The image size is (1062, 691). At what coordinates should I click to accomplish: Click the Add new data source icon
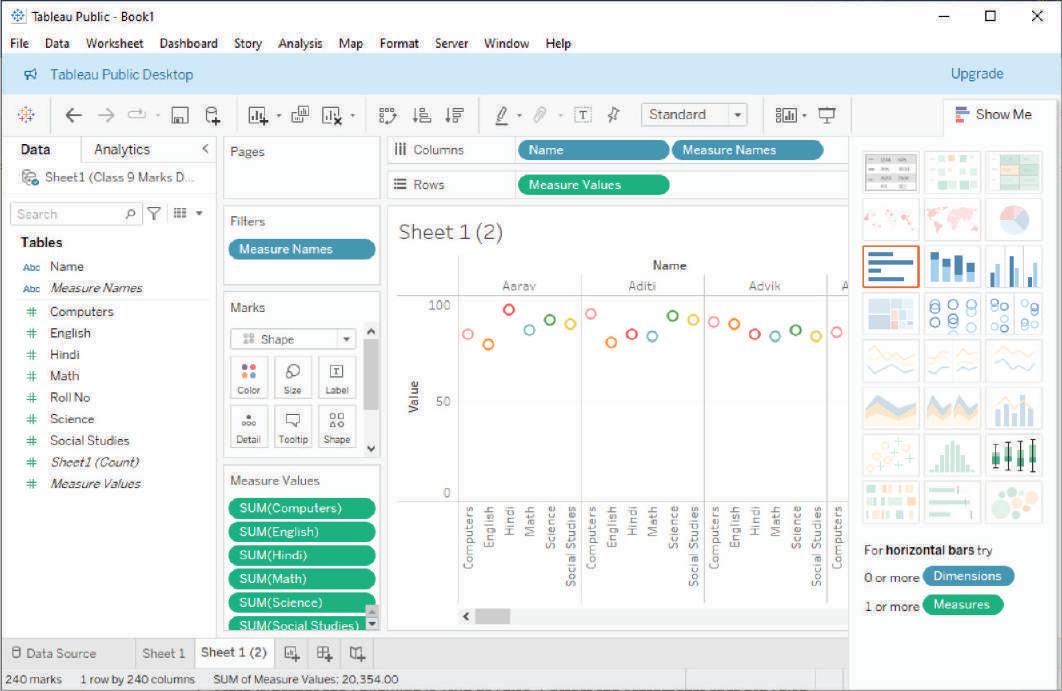(x=213, y=115)
